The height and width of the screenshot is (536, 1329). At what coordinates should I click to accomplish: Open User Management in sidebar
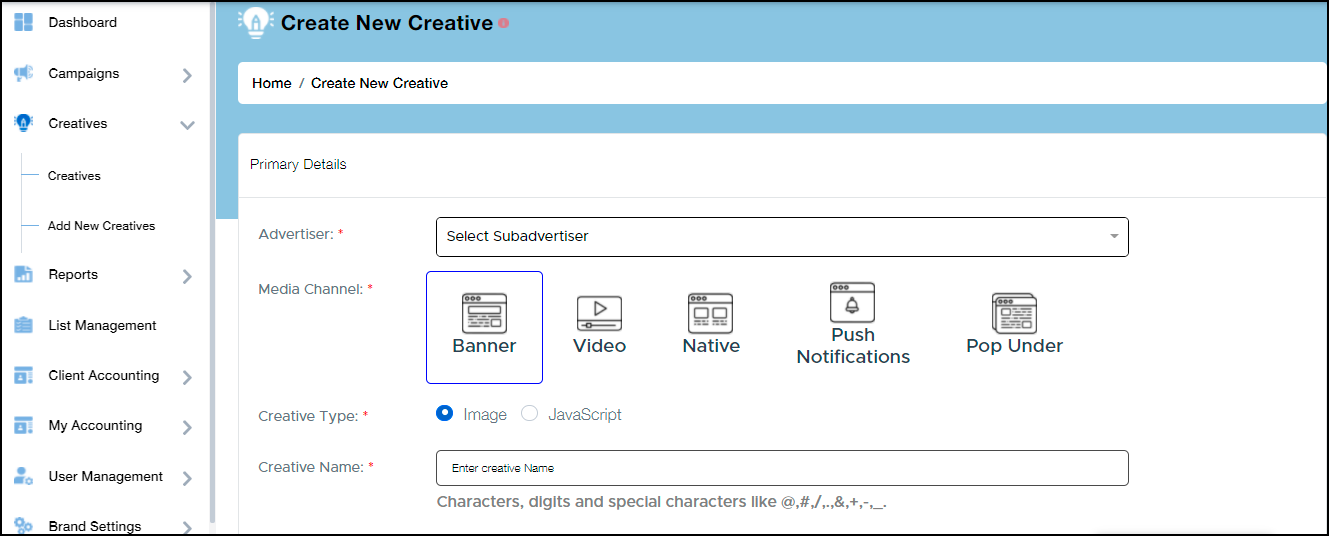click(105, 477)
